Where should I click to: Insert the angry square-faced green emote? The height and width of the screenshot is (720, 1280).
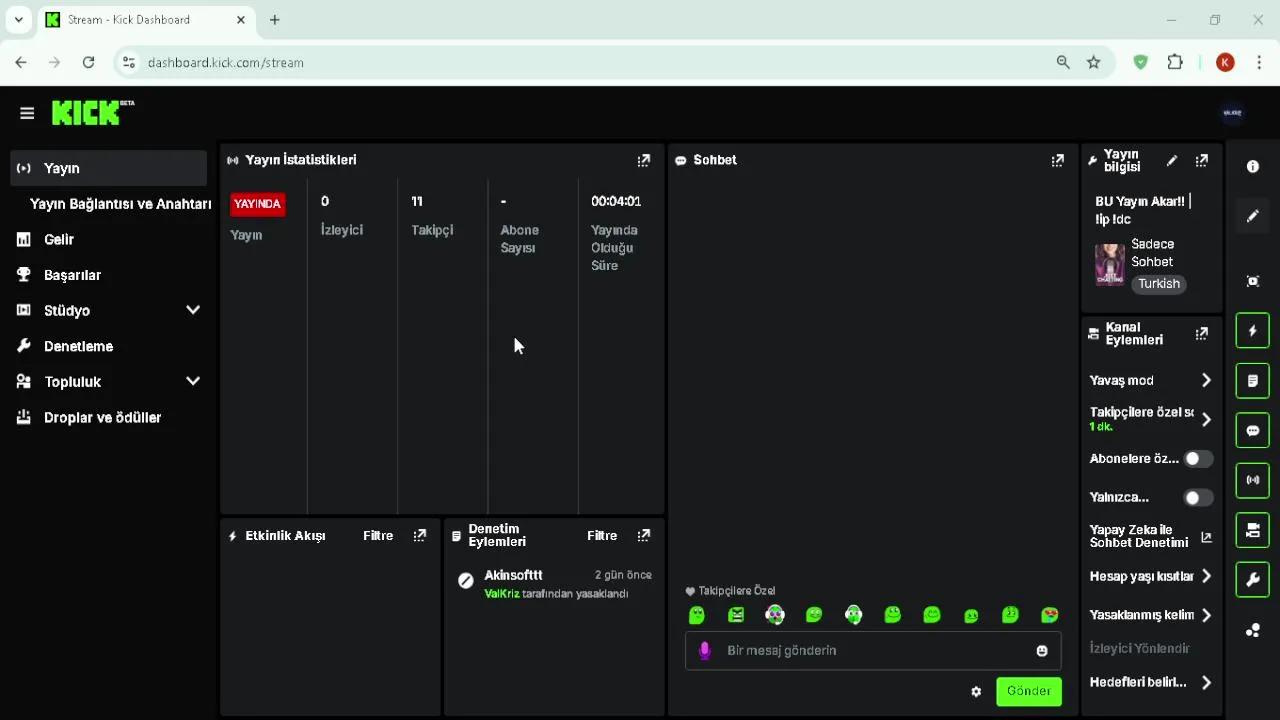click(736, 615)
